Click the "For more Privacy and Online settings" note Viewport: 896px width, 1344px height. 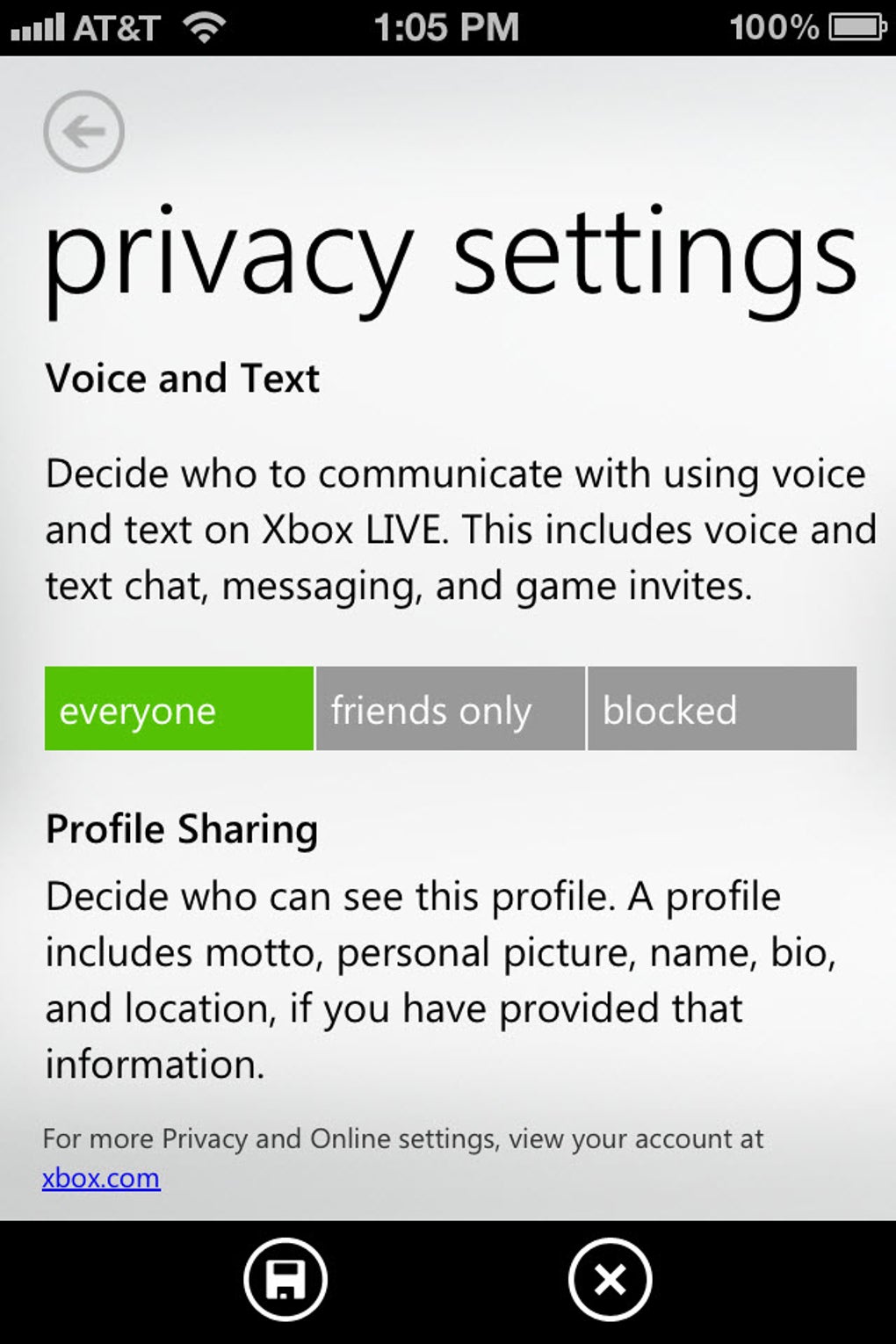click(x=402, y=1139)
